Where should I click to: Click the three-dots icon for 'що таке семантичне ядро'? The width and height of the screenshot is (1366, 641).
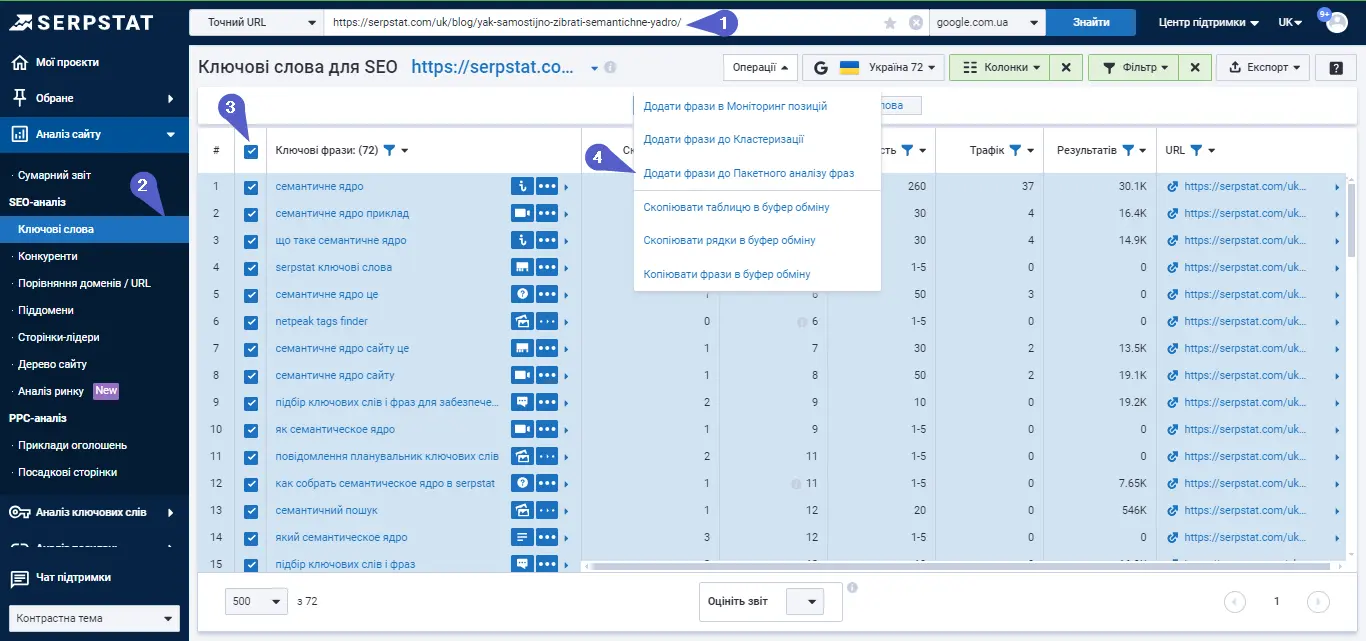coord(546,240)
